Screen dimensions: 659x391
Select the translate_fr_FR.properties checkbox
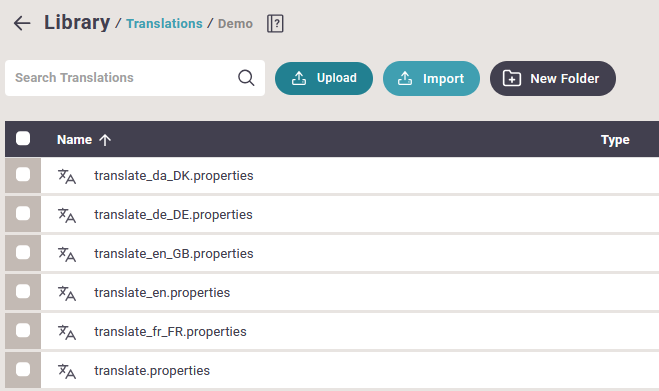click(23, 330)
